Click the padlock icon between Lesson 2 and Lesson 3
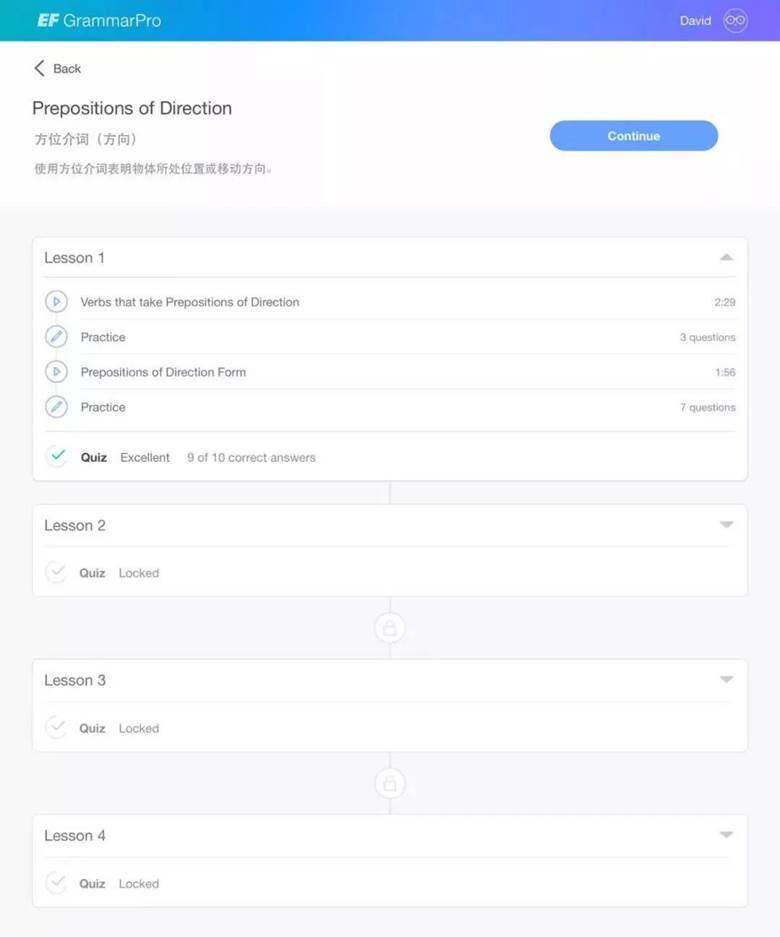The image size is (780, 937). click(x=390, y=628)
